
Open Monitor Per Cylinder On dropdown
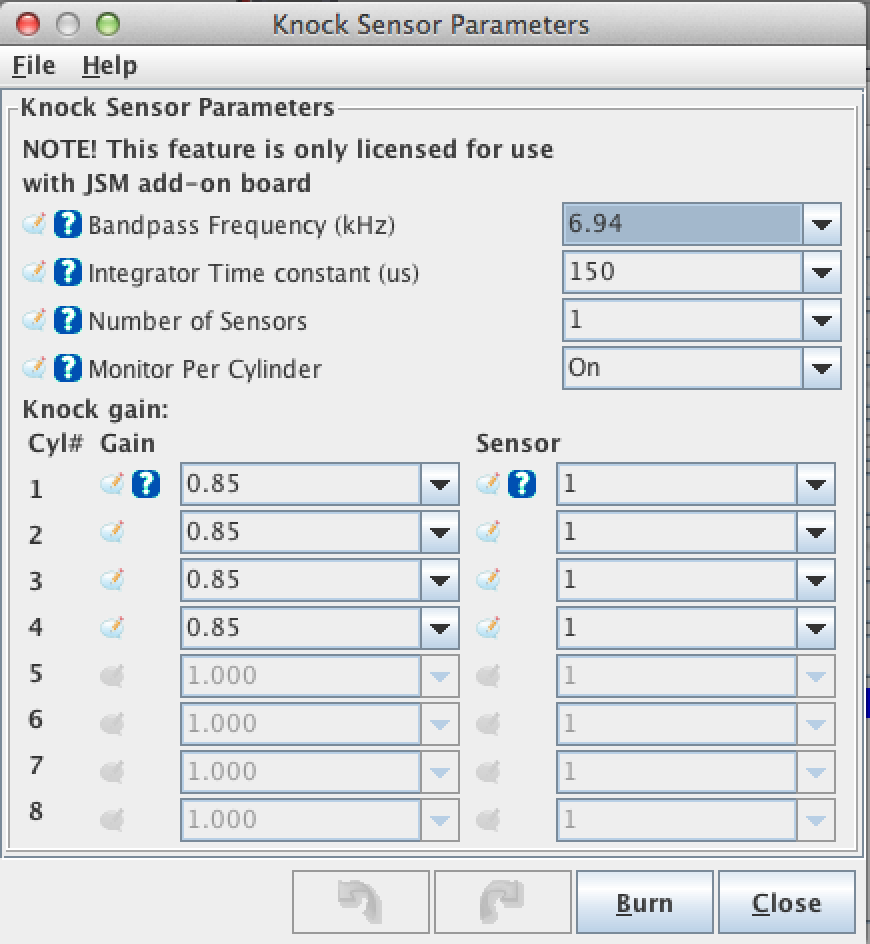pyautogui.click(x=821, y=368)
